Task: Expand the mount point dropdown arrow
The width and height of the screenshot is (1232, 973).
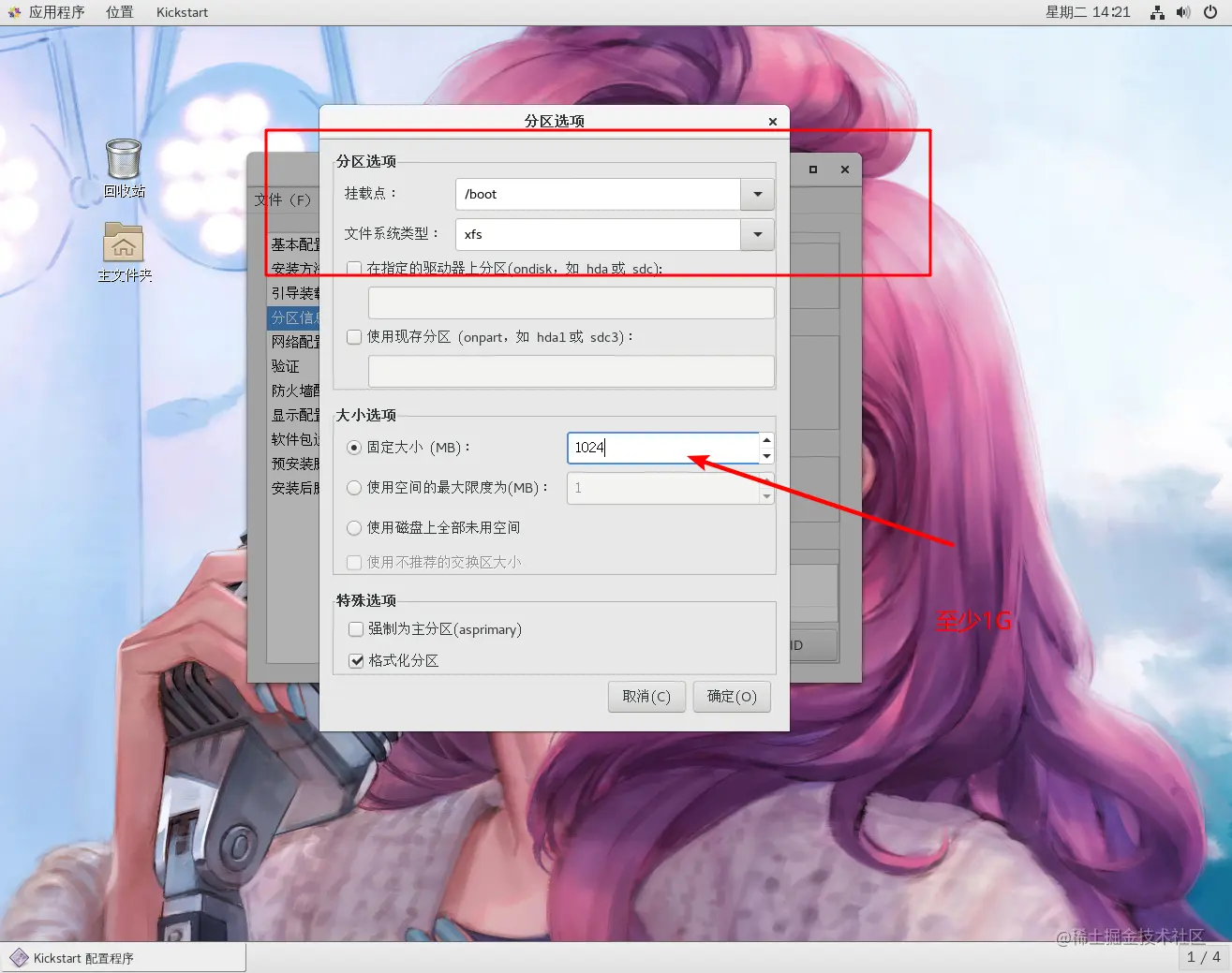Action: pos(758,194)
